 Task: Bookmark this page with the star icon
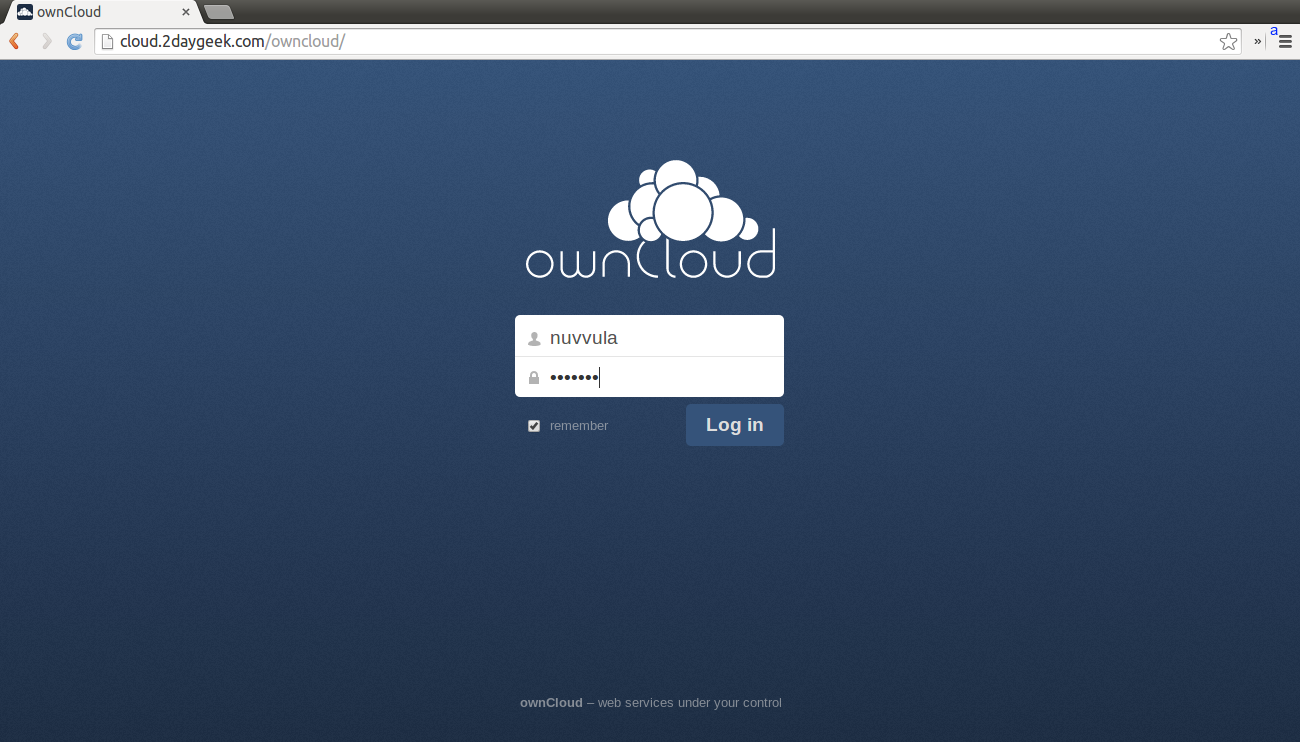(x=1229, y=41)
